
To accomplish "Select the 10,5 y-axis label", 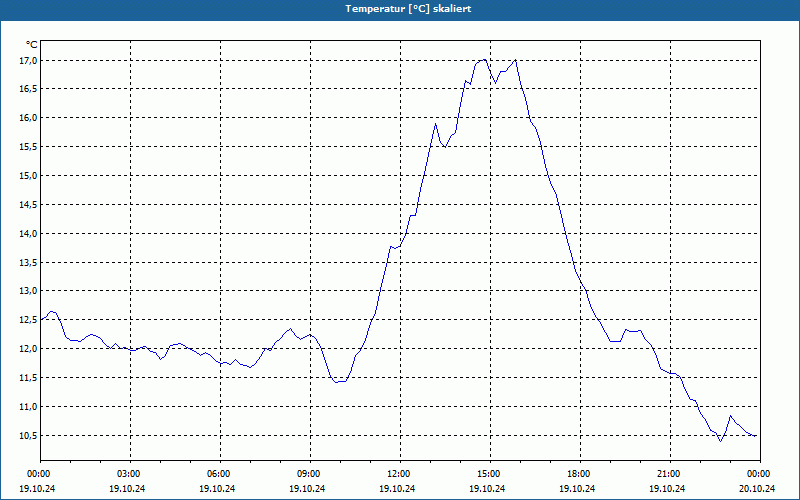I will click(x=29, y=436).
